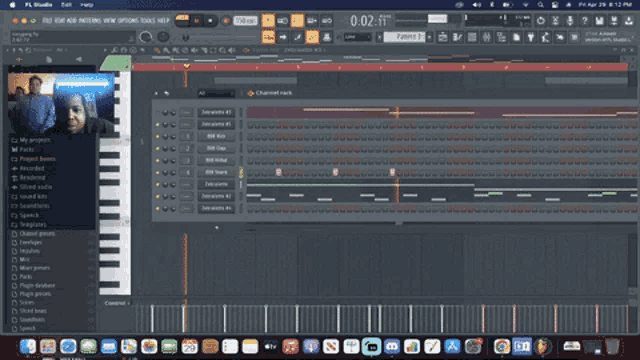Mute the 808 Snare channel

pos(158,173)
